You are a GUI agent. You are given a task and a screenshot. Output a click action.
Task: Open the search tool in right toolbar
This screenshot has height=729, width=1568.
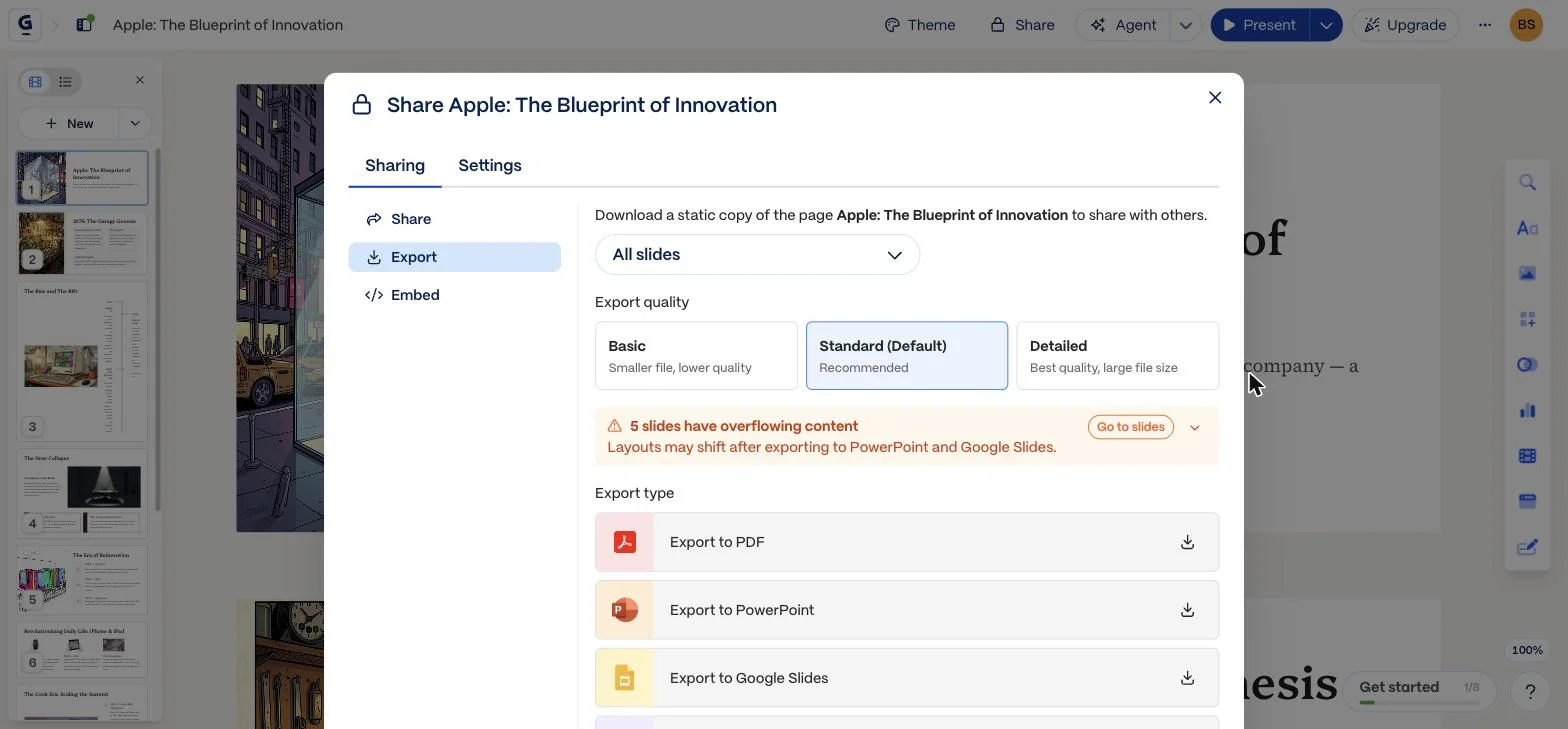click(1527, 182)
